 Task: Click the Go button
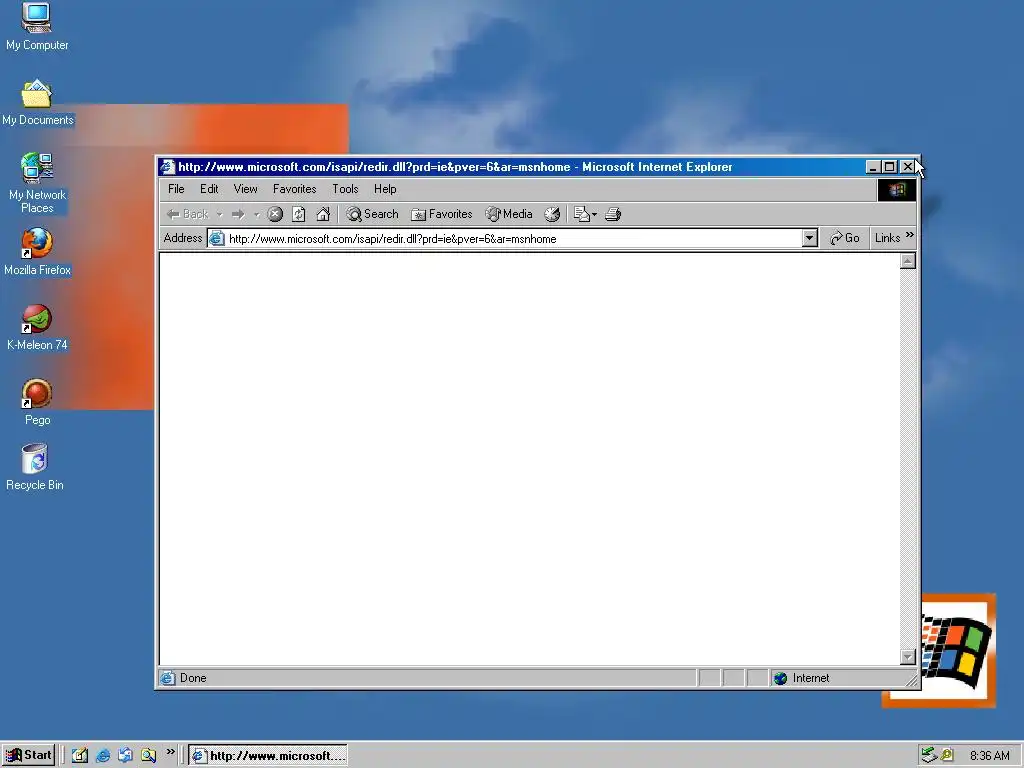844,238
